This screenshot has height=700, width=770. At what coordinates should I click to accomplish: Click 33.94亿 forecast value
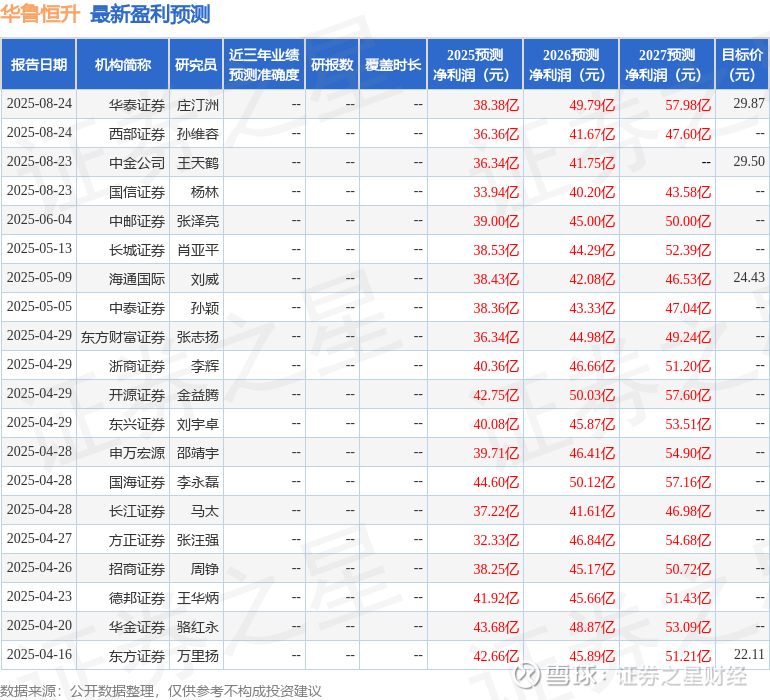coord(495,192)
